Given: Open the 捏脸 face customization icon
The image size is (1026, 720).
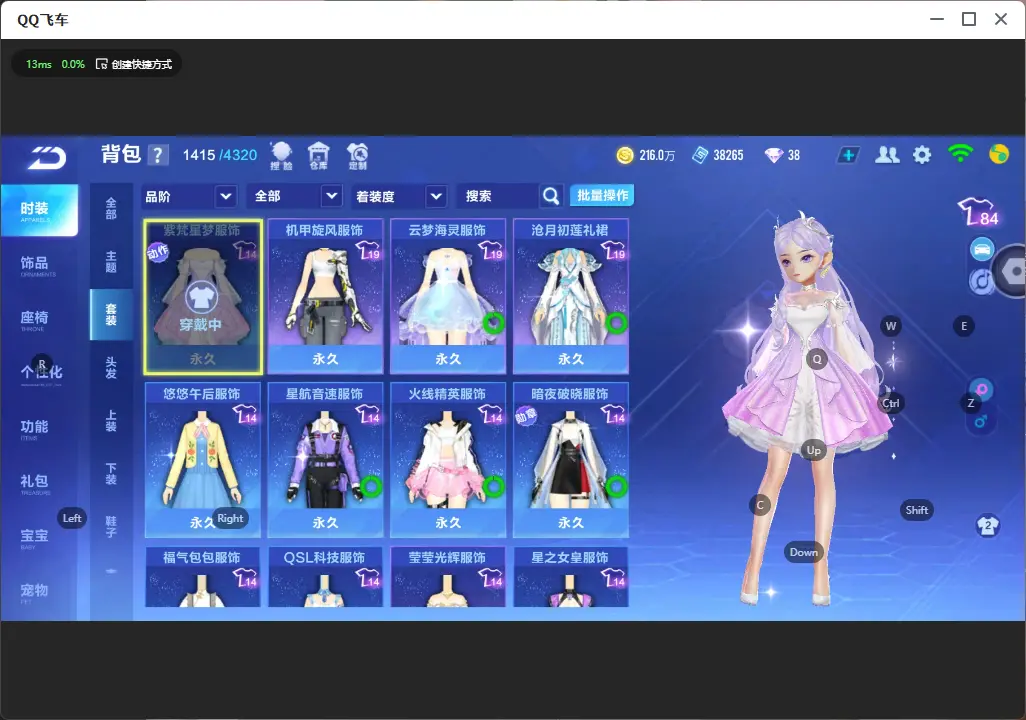Looking at the screenshot, I should coord(281,155).
